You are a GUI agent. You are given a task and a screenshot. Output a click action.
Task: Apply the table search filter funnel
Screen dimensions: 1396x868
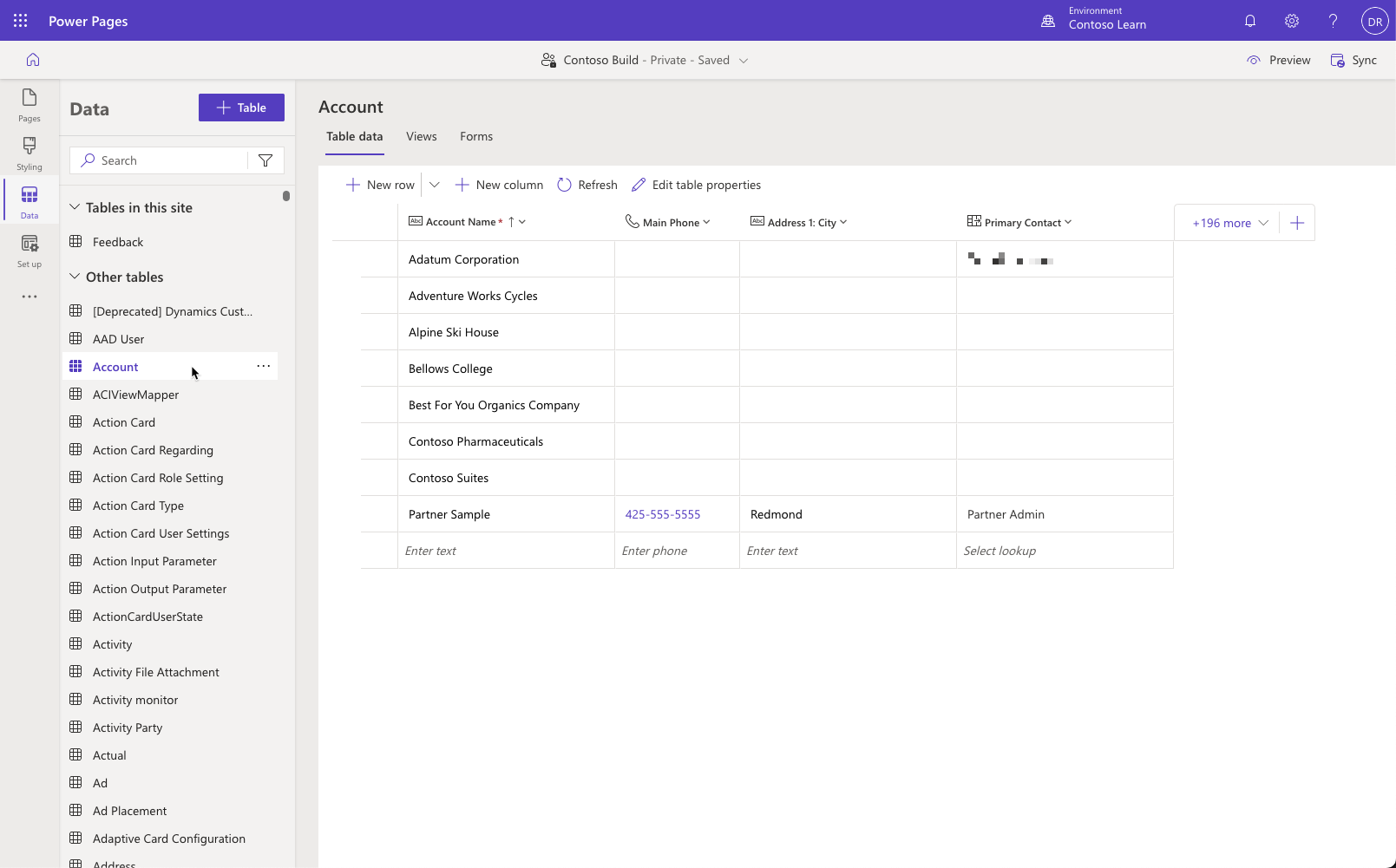tap(265, 160)
